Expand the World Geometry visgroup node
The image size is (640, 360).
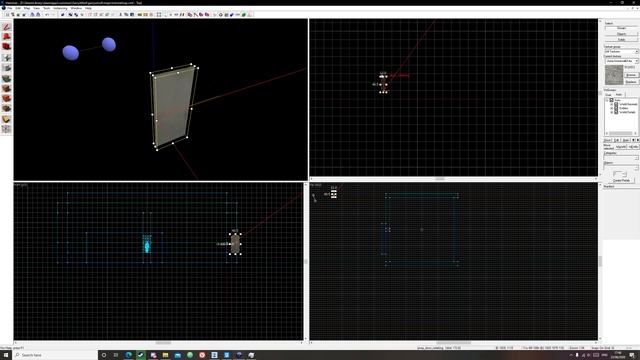point(612,104)
